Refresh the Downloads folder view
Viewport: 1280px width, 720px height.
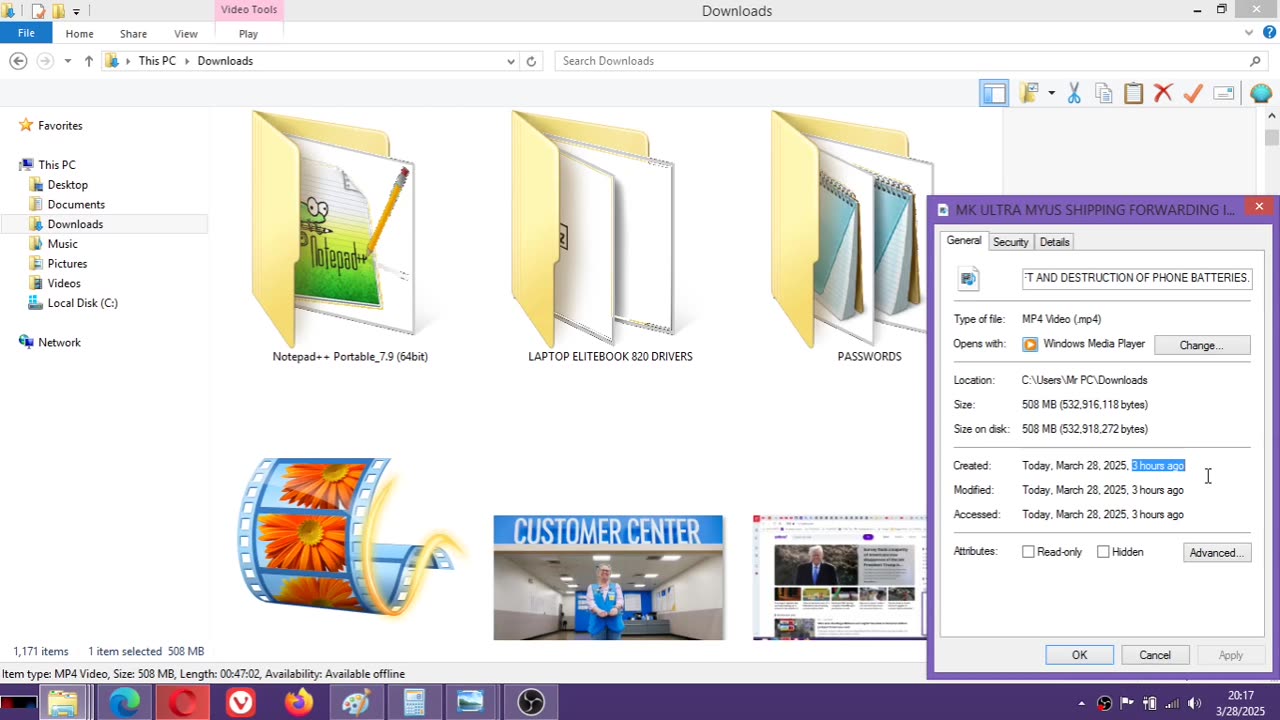point(531,61)
